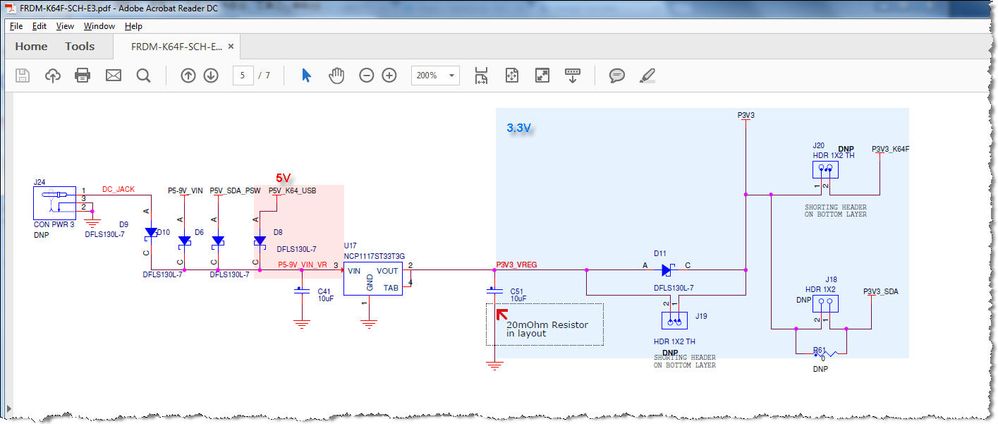
Task: Click the red 5V section label
Action: click(x=283, y=178)
